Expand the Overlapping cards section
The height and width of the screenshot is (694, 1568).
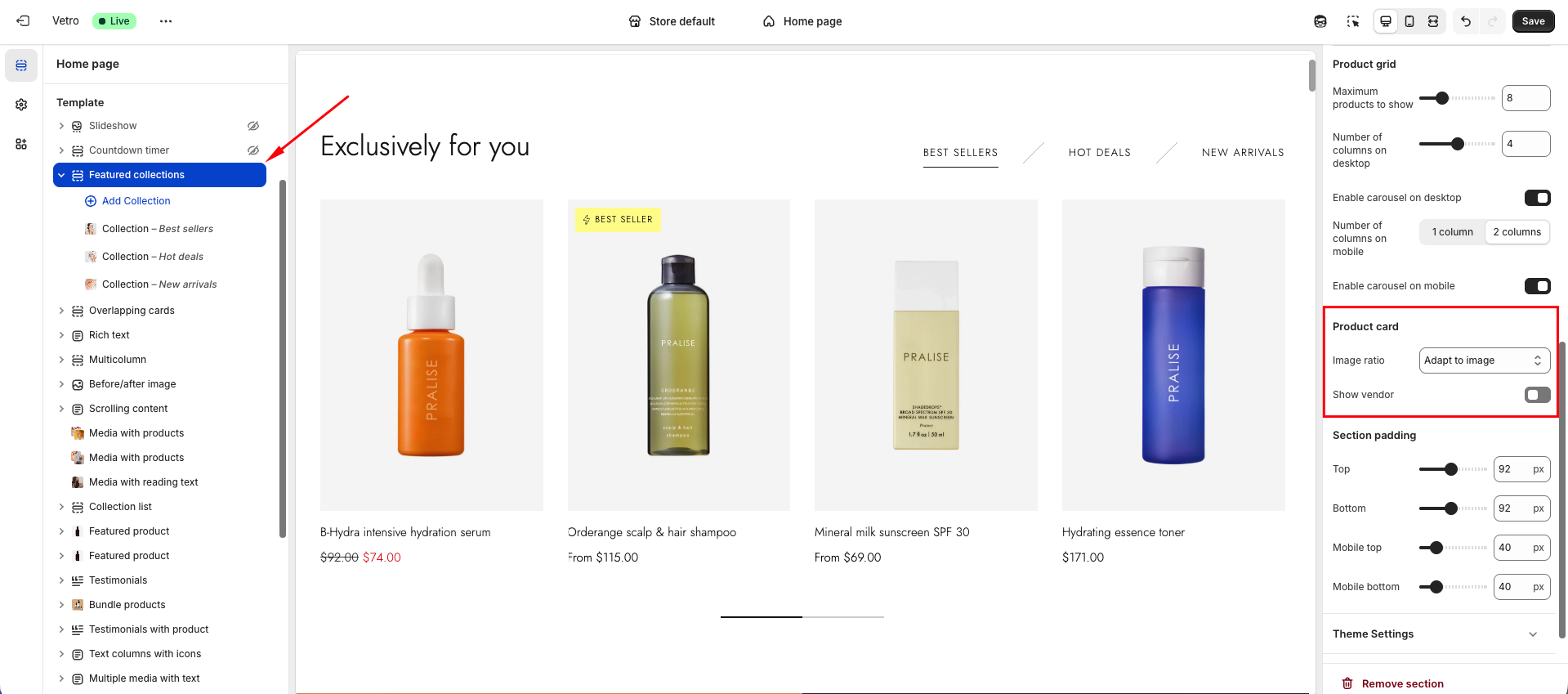(61, 311)
